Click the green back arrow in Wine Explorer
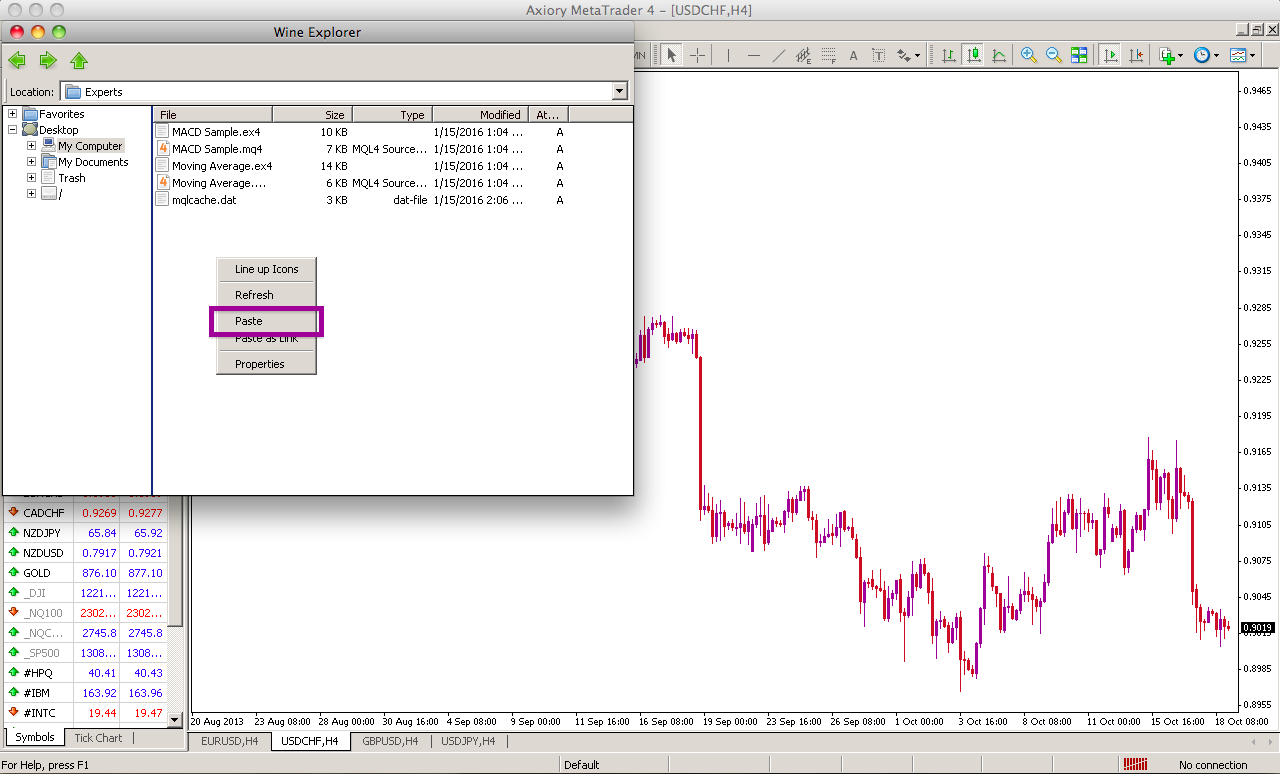Image resolution: width=1280 pixels, height=774 pixels. coord(17,60)
